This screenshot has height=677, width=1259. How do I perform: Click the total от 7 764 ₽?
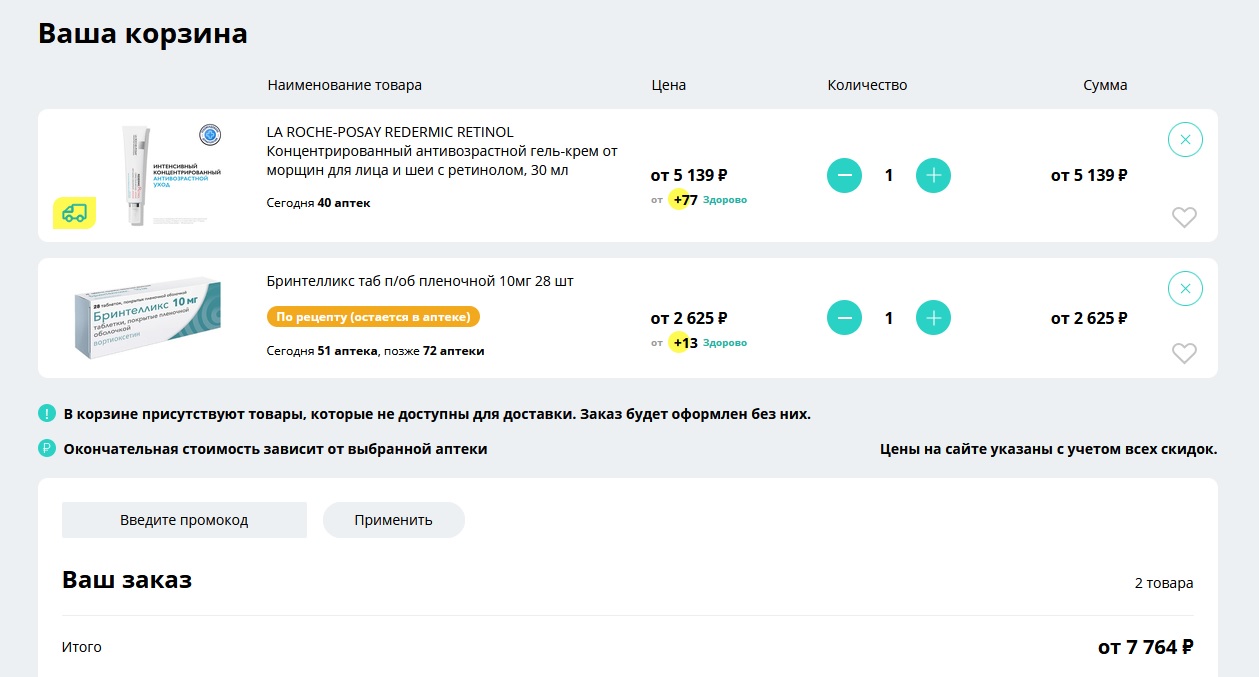click(1146, 647)
